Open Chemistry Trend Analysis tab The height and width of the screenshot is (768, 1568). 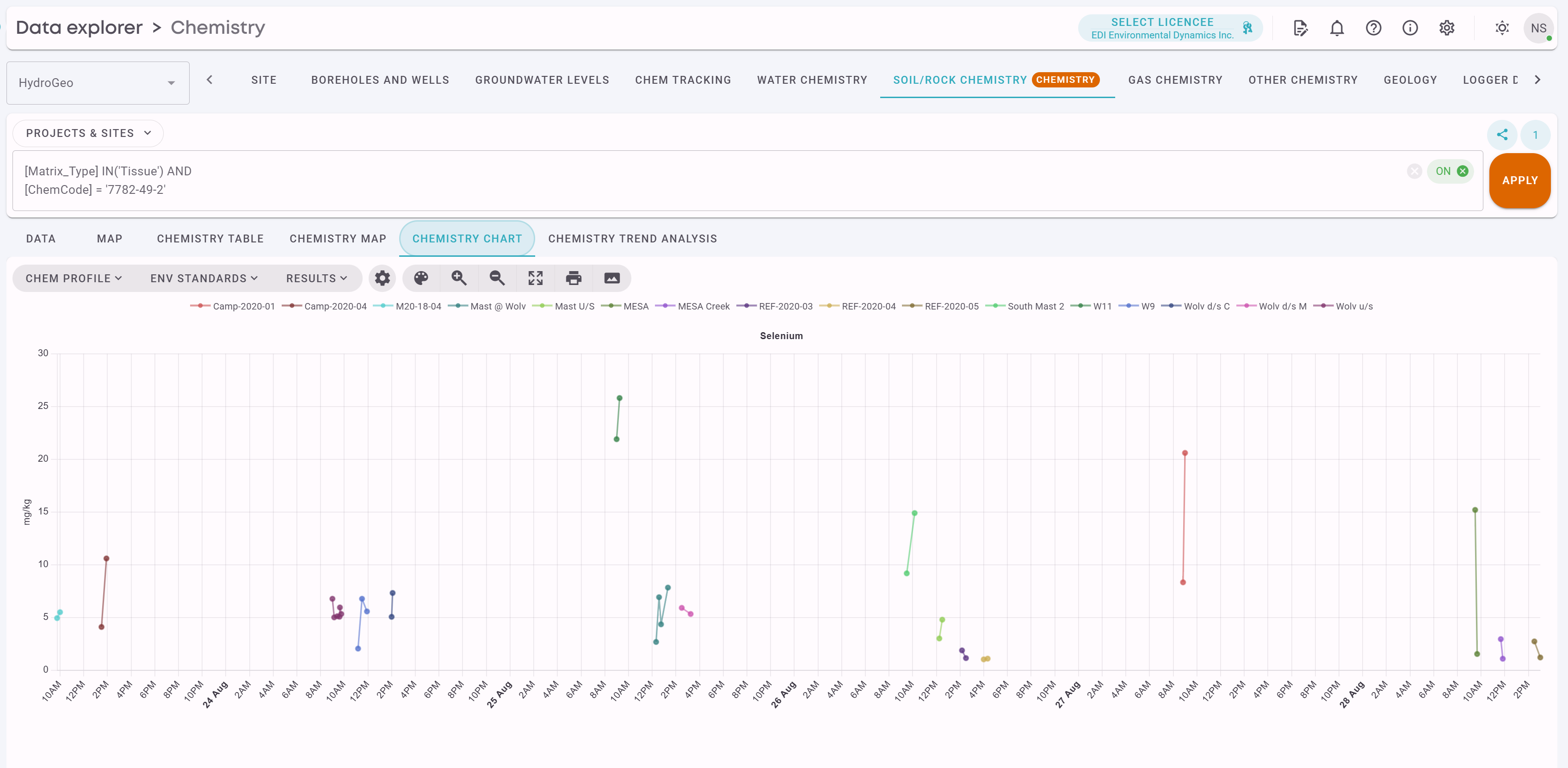tap(632, 239)
